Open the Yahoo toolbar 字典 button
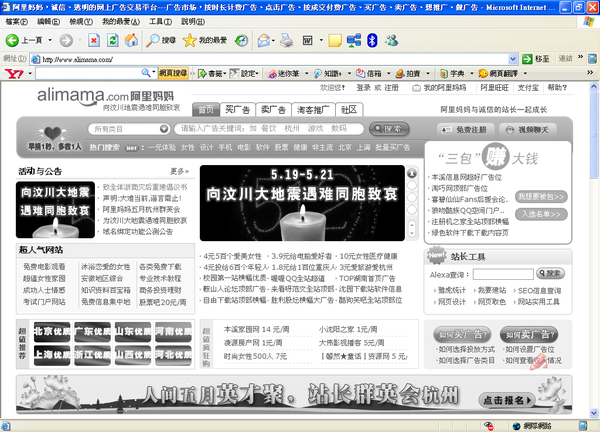Viewport: 600px width, 432px height. pos(453,73)
